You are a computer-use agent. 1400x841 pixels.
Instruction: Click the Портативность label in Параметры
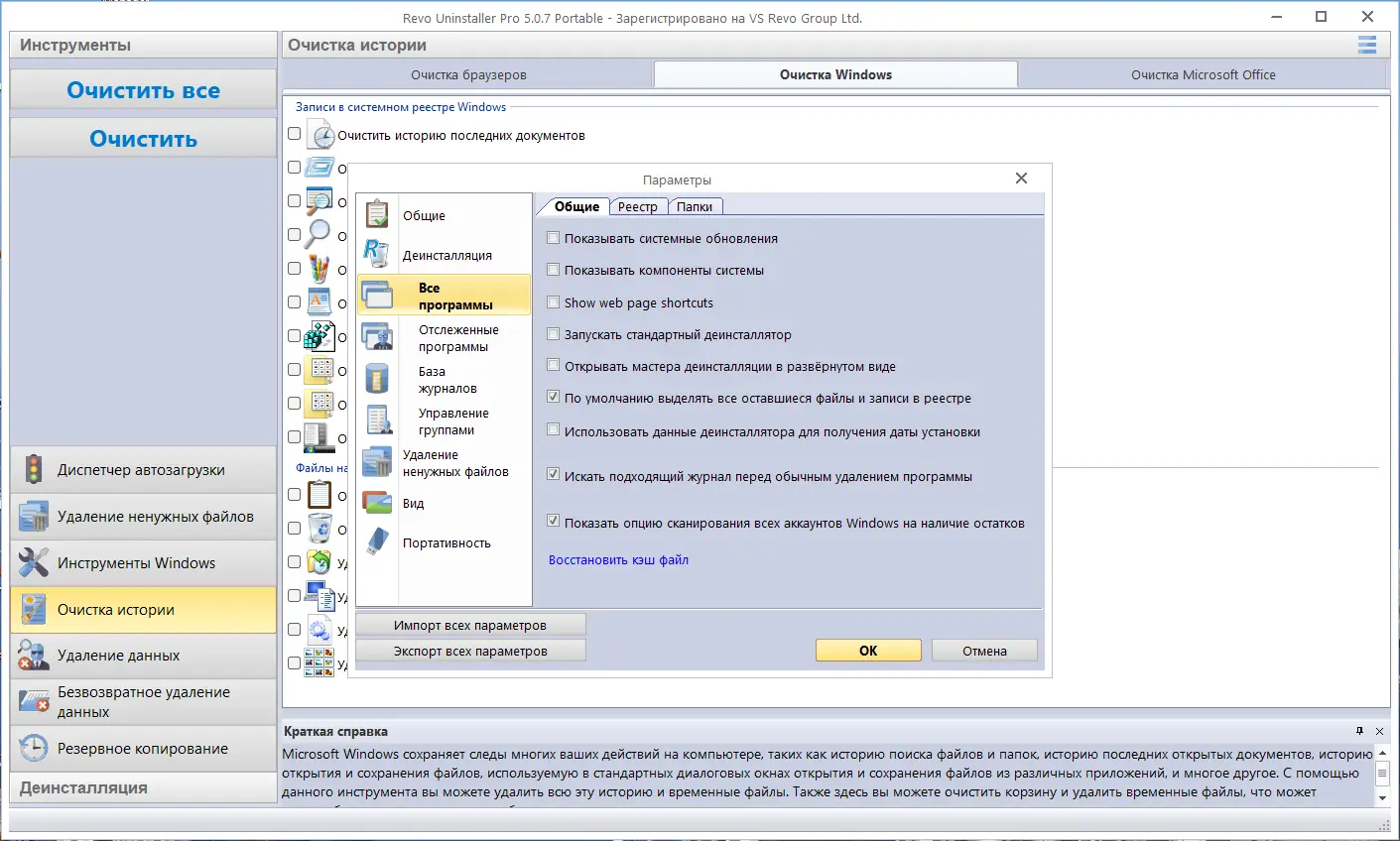pos(446,543)
